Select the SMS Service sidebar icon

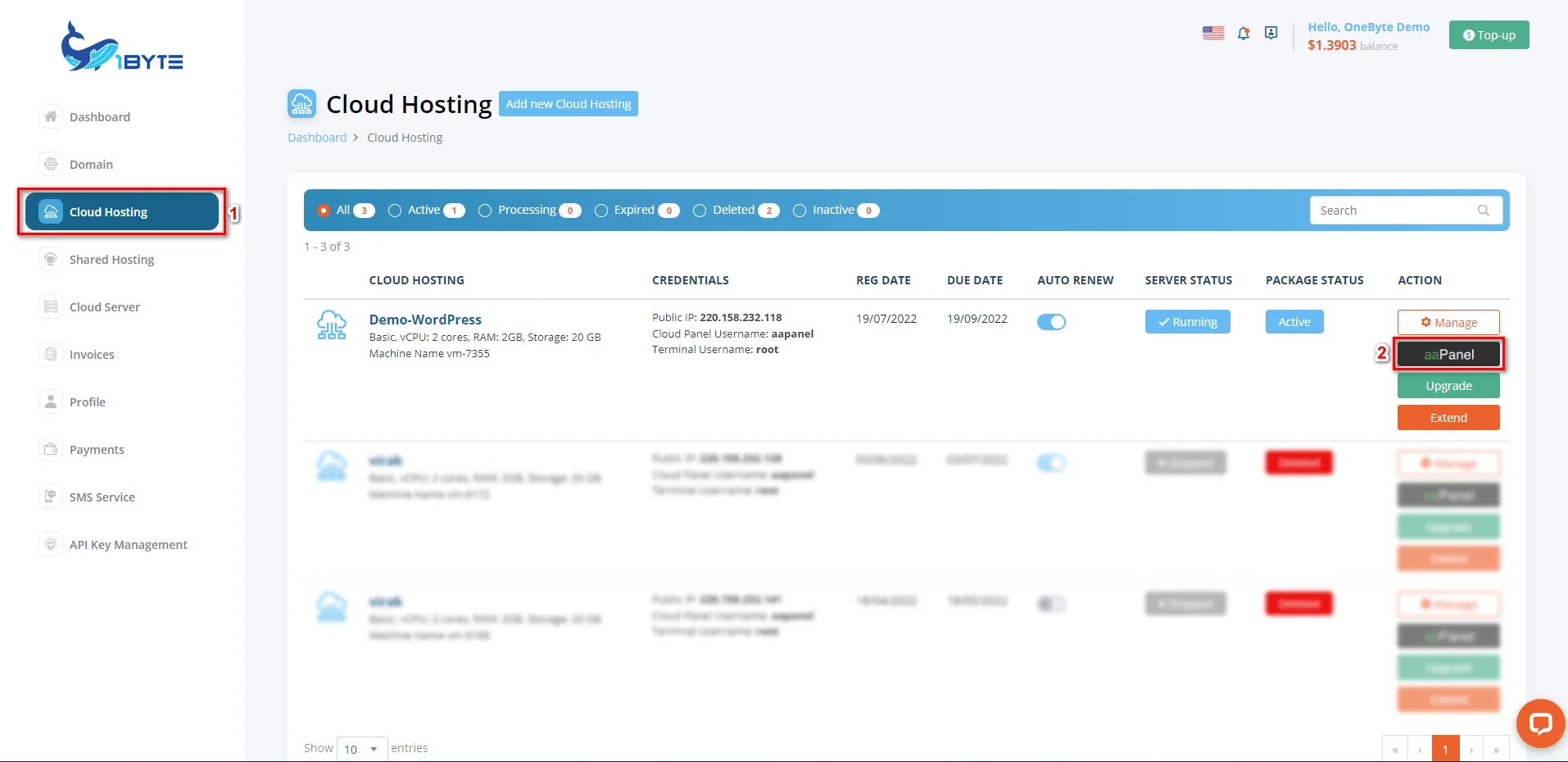pyautogui.click(x=51, y=497)
